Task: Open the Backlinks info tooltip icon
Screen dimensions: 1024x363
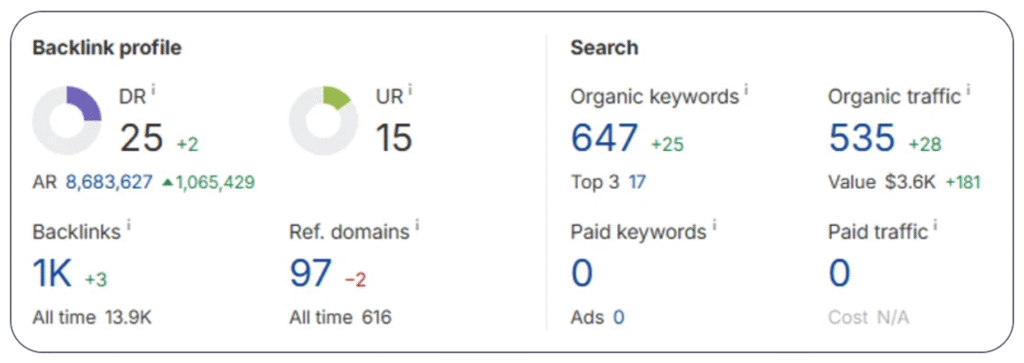Action: [x=129, y=225]
